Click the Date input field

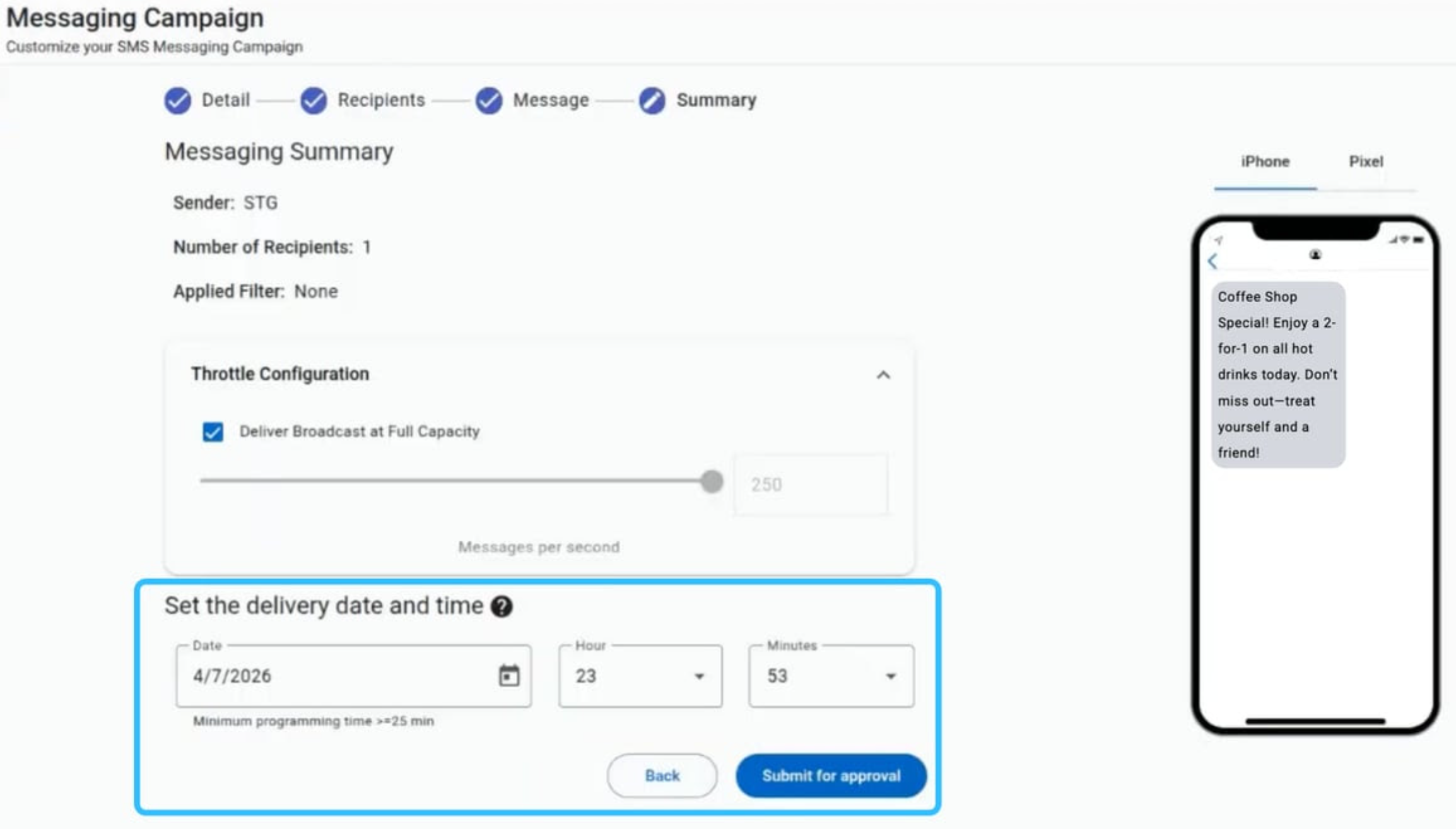341,676
